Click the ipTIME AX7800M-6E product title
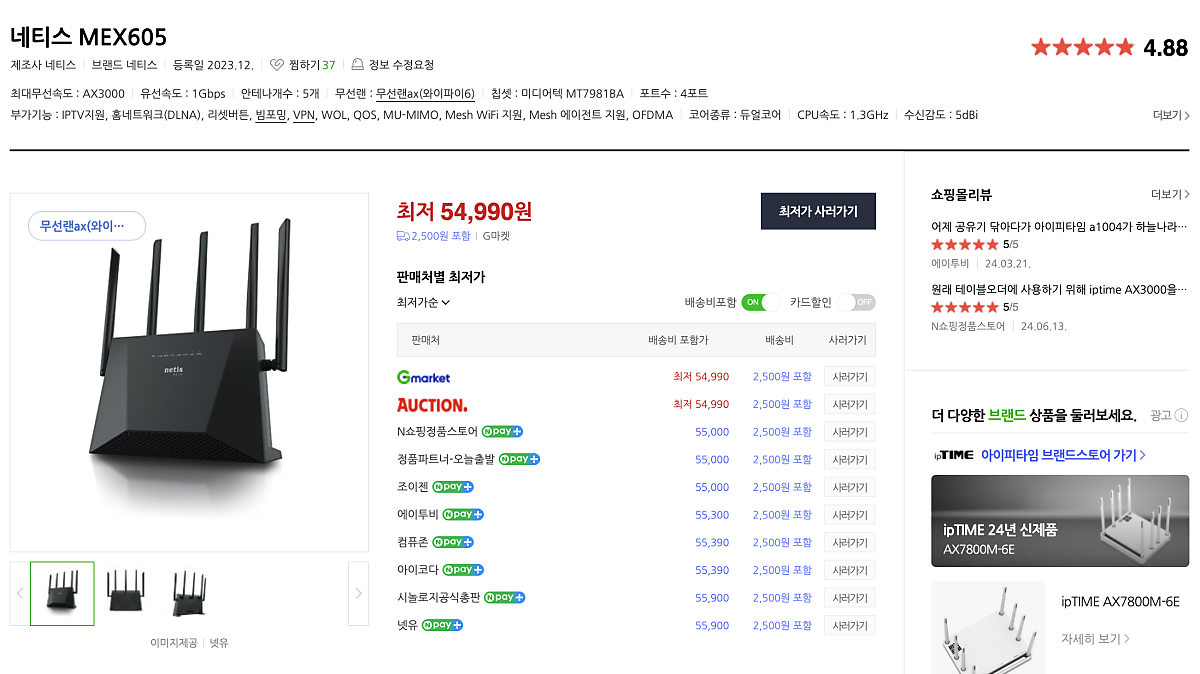Viewport: 1200px width, 674px height. (1120, 602)
